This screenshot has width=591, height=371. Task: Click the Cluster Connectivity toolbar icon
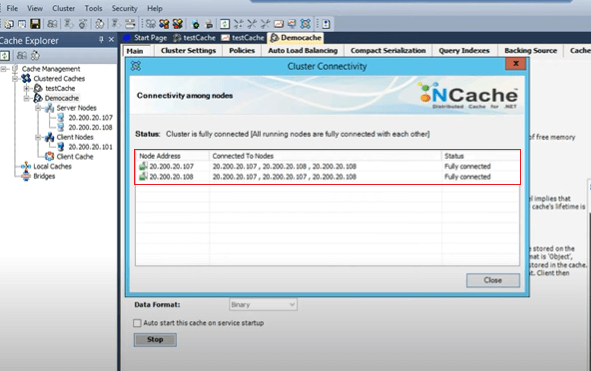[305, 24]
